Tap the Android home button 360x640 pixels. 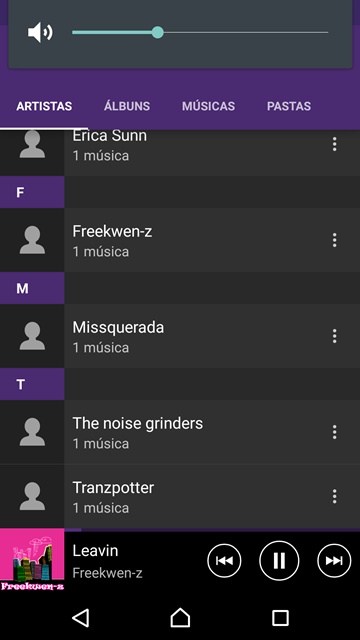coord(180,618)
